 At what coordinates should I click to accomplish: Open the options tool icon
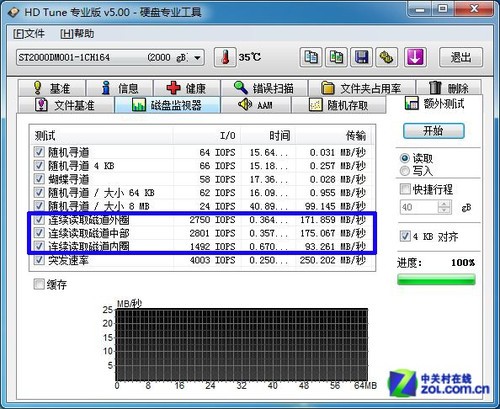point(387,57)
